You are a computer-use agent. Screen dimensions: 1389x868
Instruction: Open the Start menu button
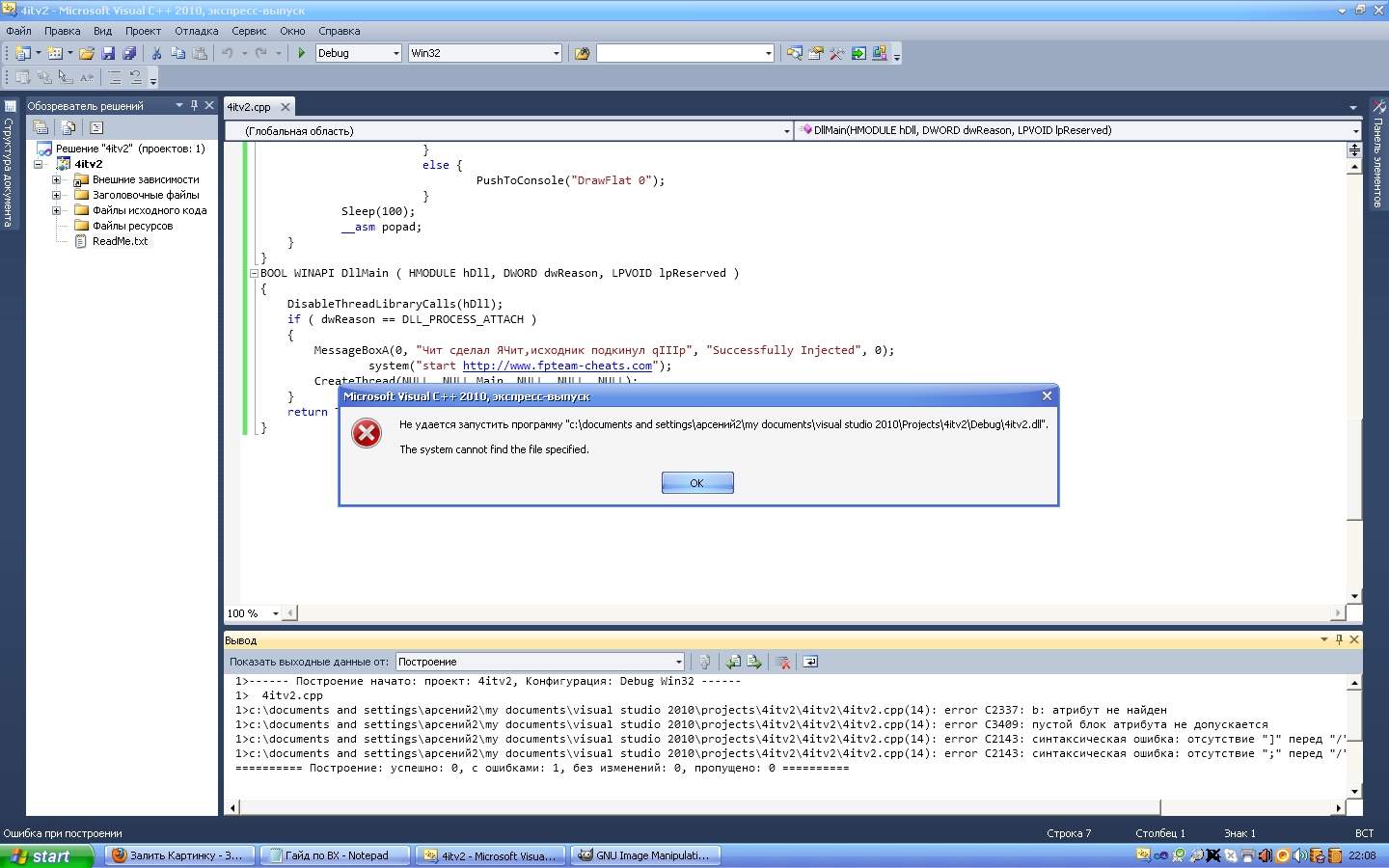pyautogui.click(x=46, y=855)
